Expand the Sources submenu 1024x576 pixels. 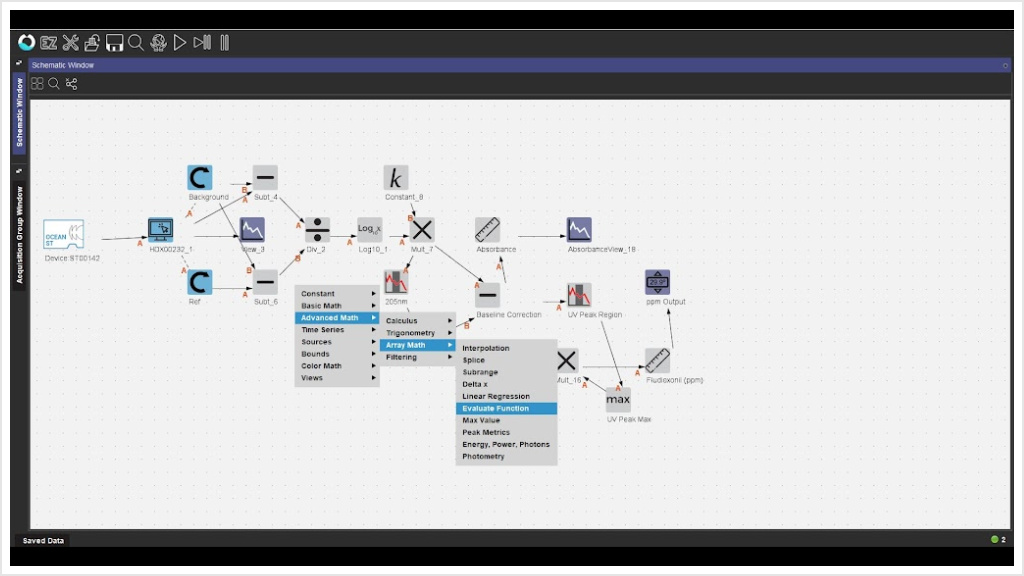pos(337,342)
